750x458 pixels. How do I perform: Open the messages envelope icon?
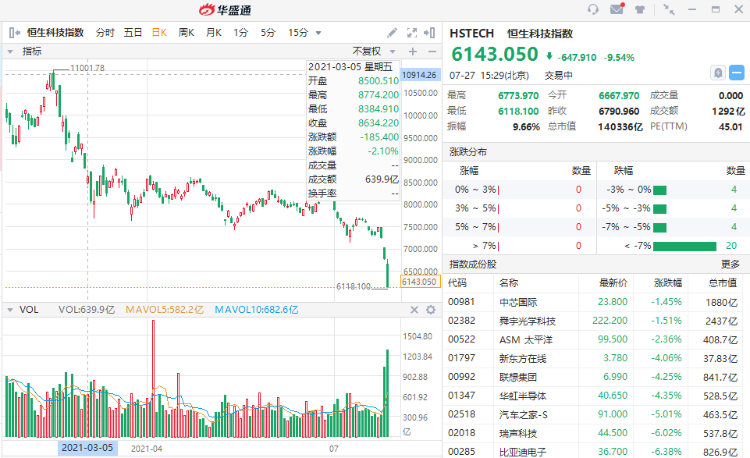(617, 9)
